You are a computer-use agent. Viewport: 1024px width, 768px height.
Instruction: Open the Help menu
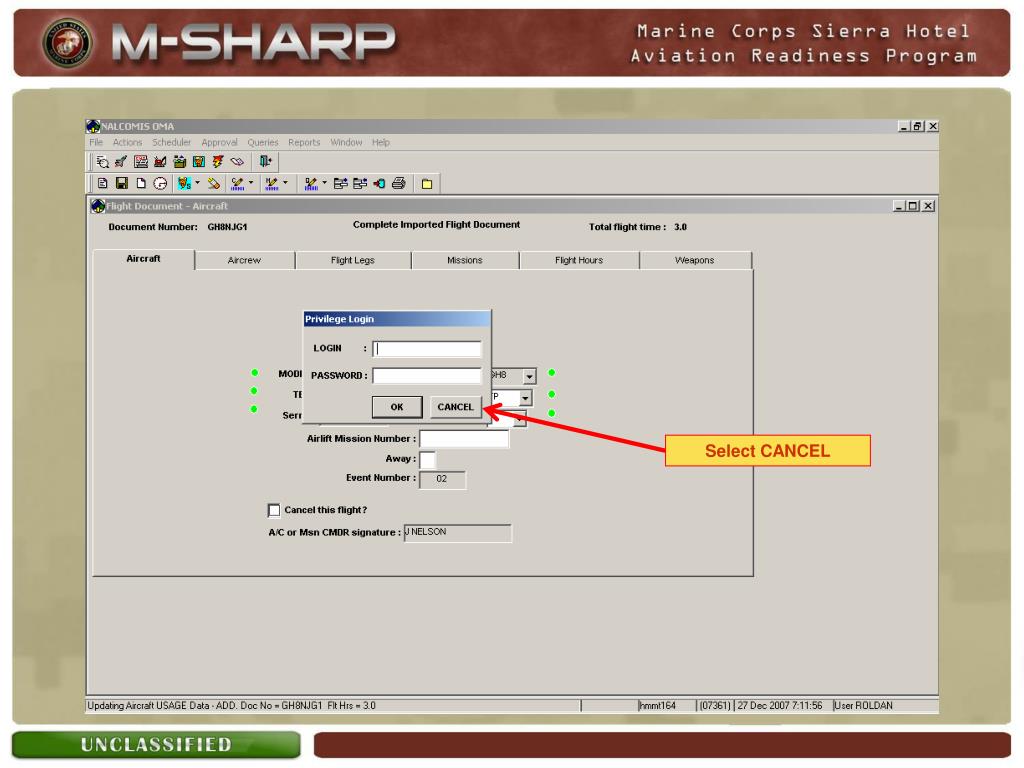[381, 142]
